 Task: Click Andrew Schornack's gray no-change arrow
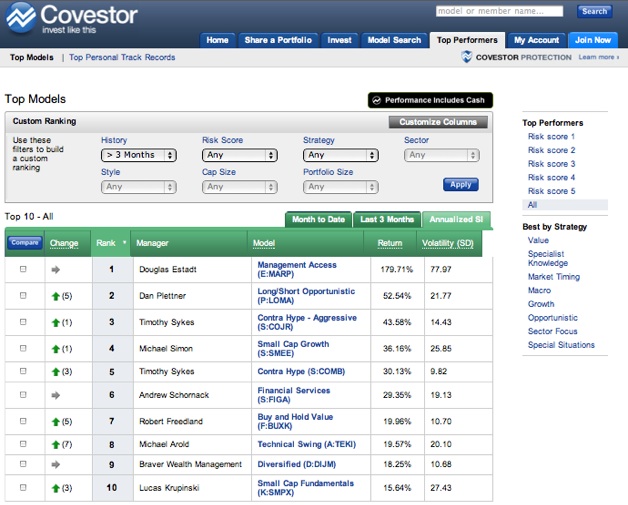click(x=56, y=395)
